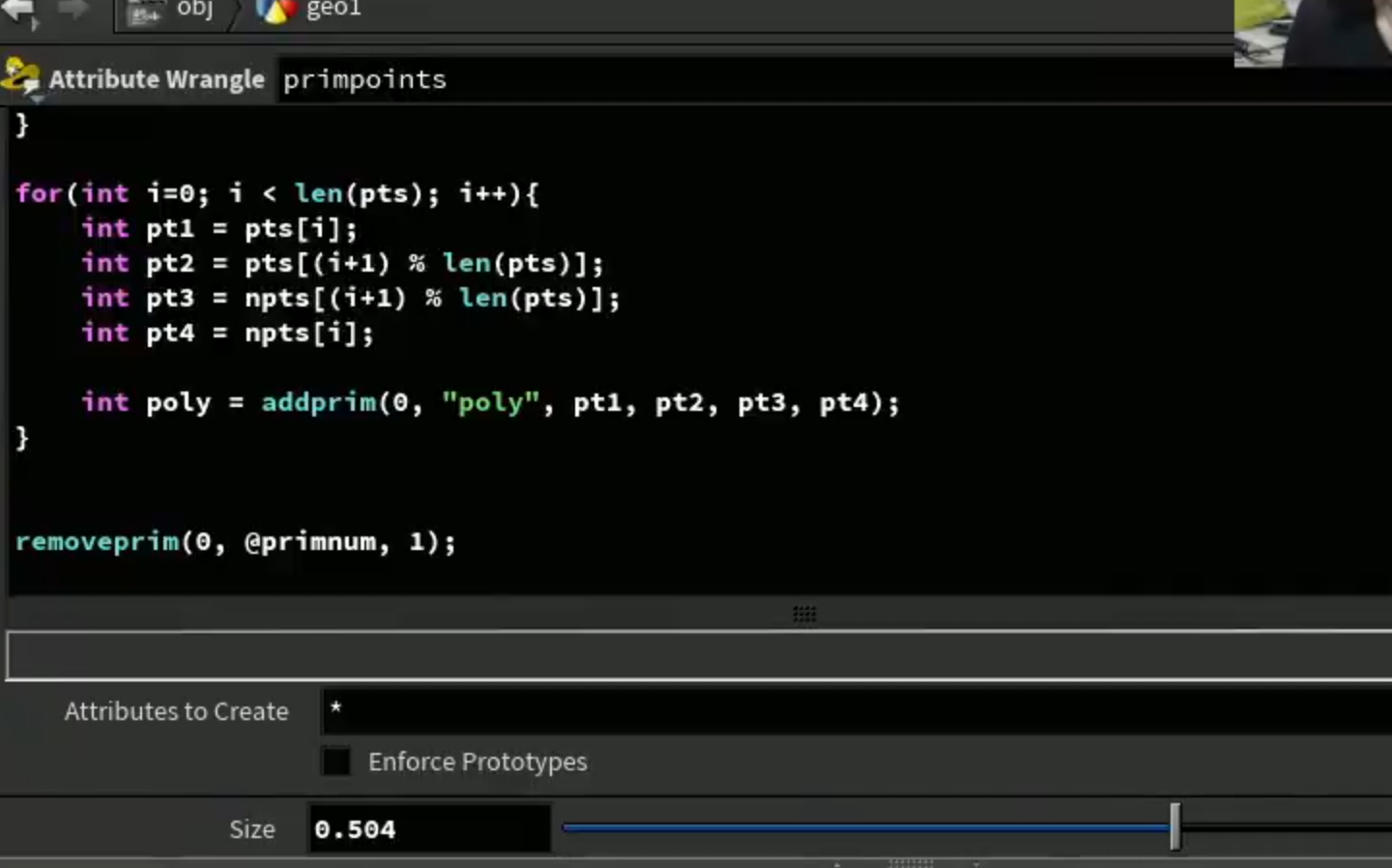This screenshot has height=868, width=1392.
Task: Select the geo1 path segment label
Action: pyautogui.click(x=333, y=9)
